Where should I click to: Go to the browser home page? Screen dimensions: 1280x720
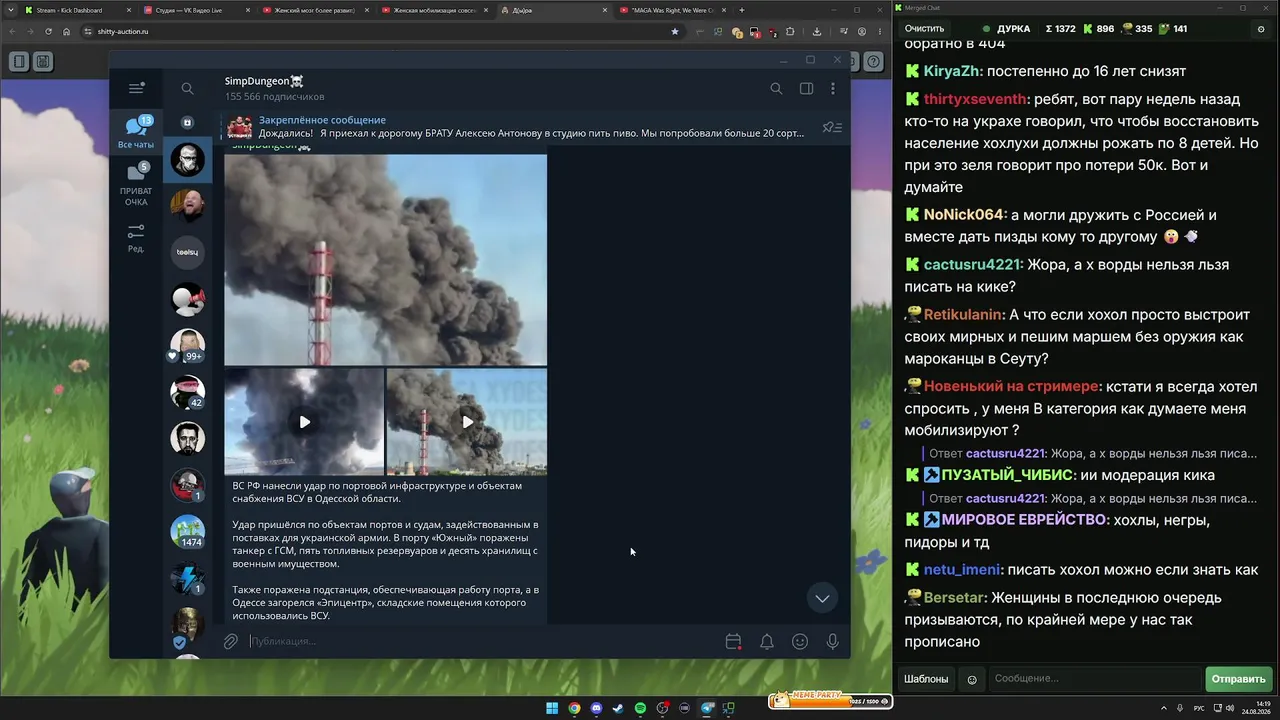click(66, 31)
